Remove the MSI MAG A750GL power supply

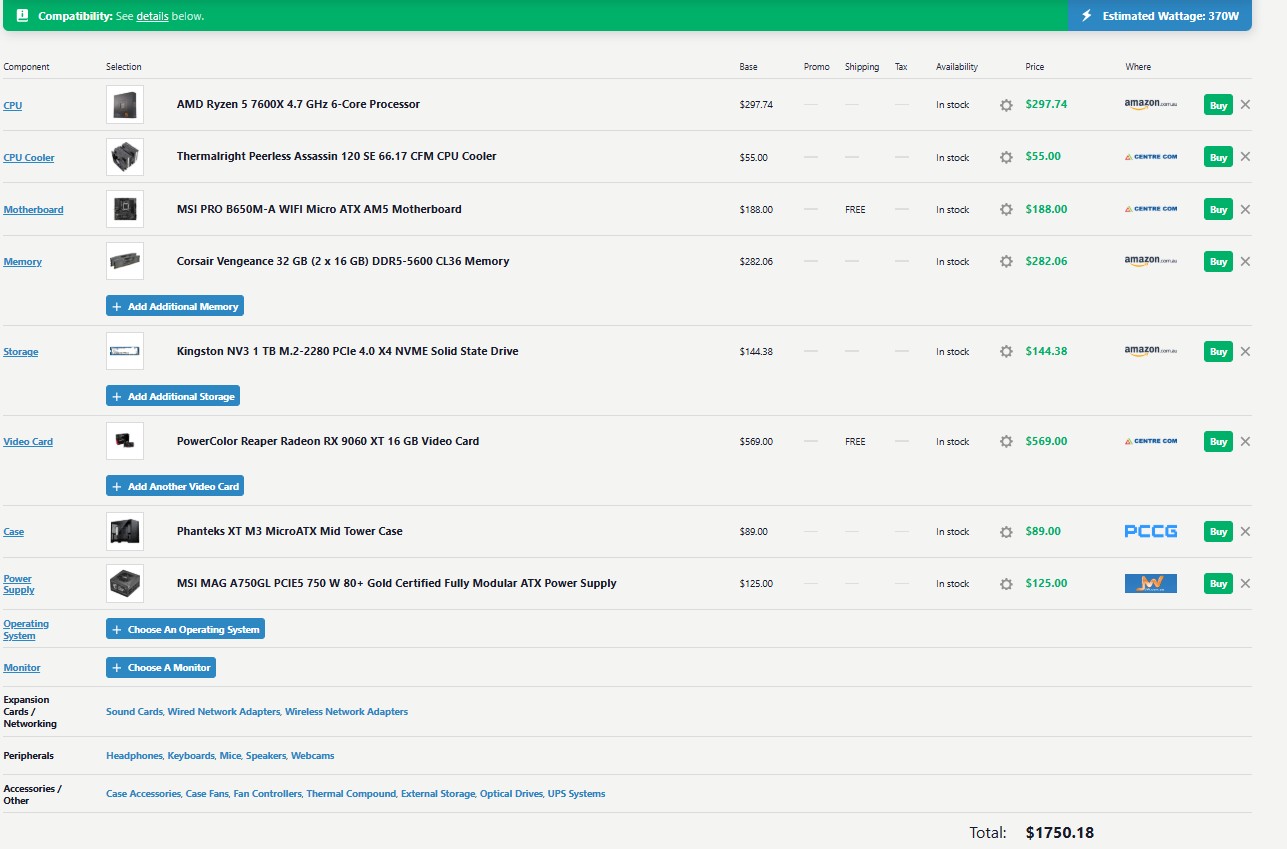(x=1245, y=583)
